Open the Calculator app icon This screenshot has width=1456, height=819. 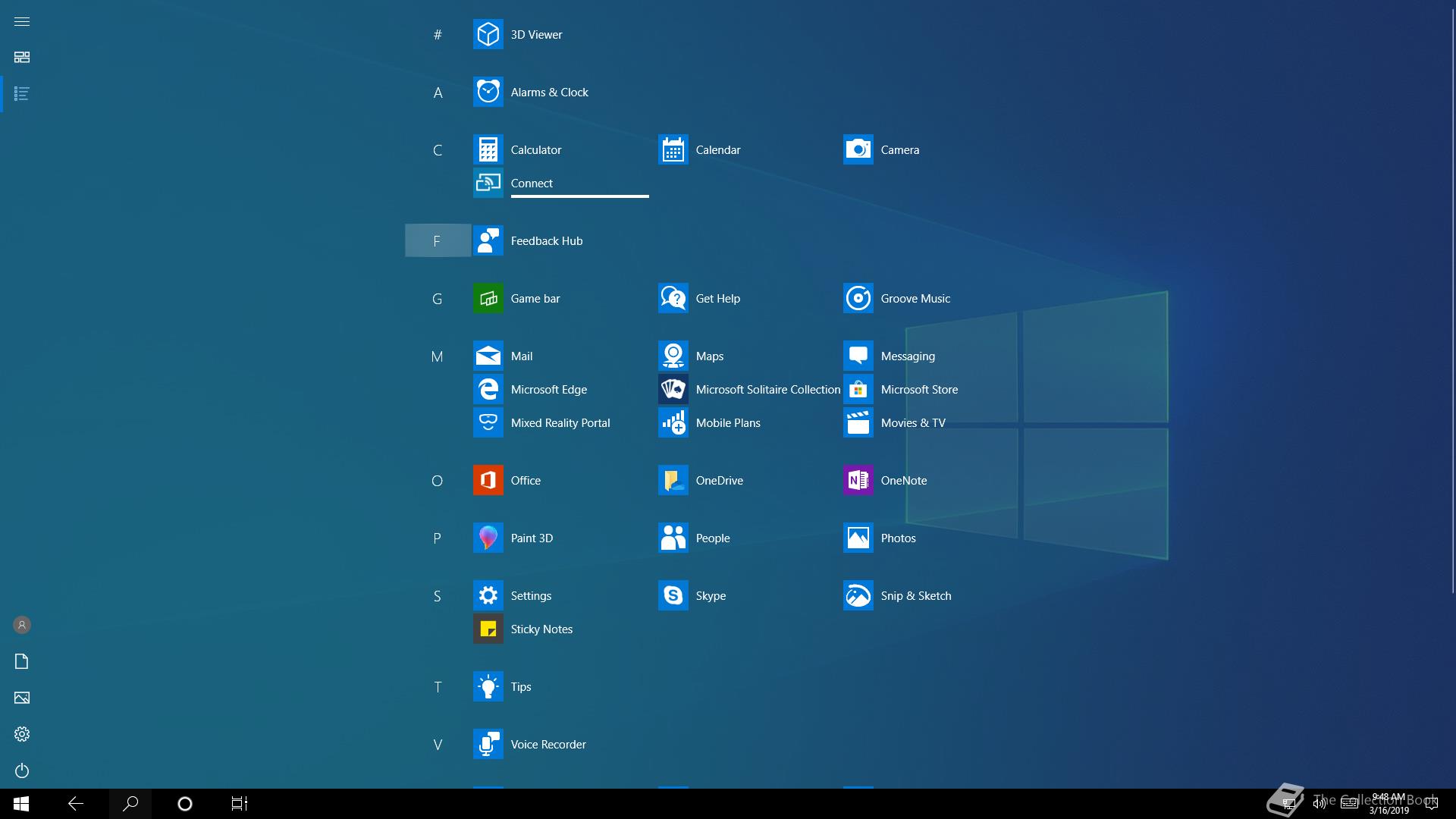[x=488, y=149]
